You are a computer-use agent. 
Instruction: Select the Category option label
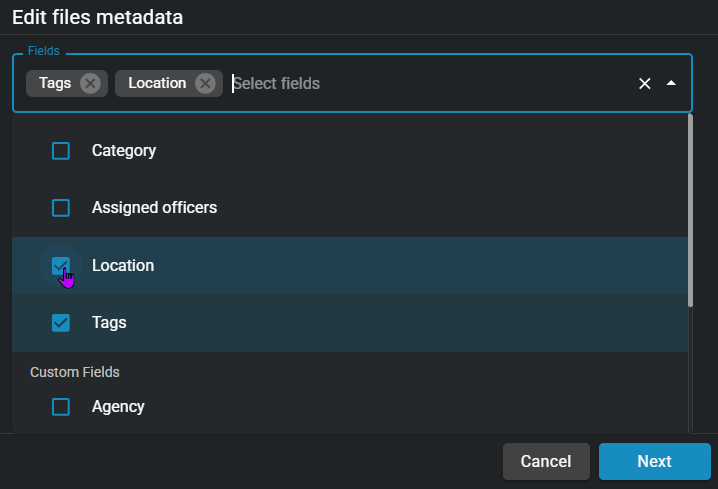[x=124, y=151]
